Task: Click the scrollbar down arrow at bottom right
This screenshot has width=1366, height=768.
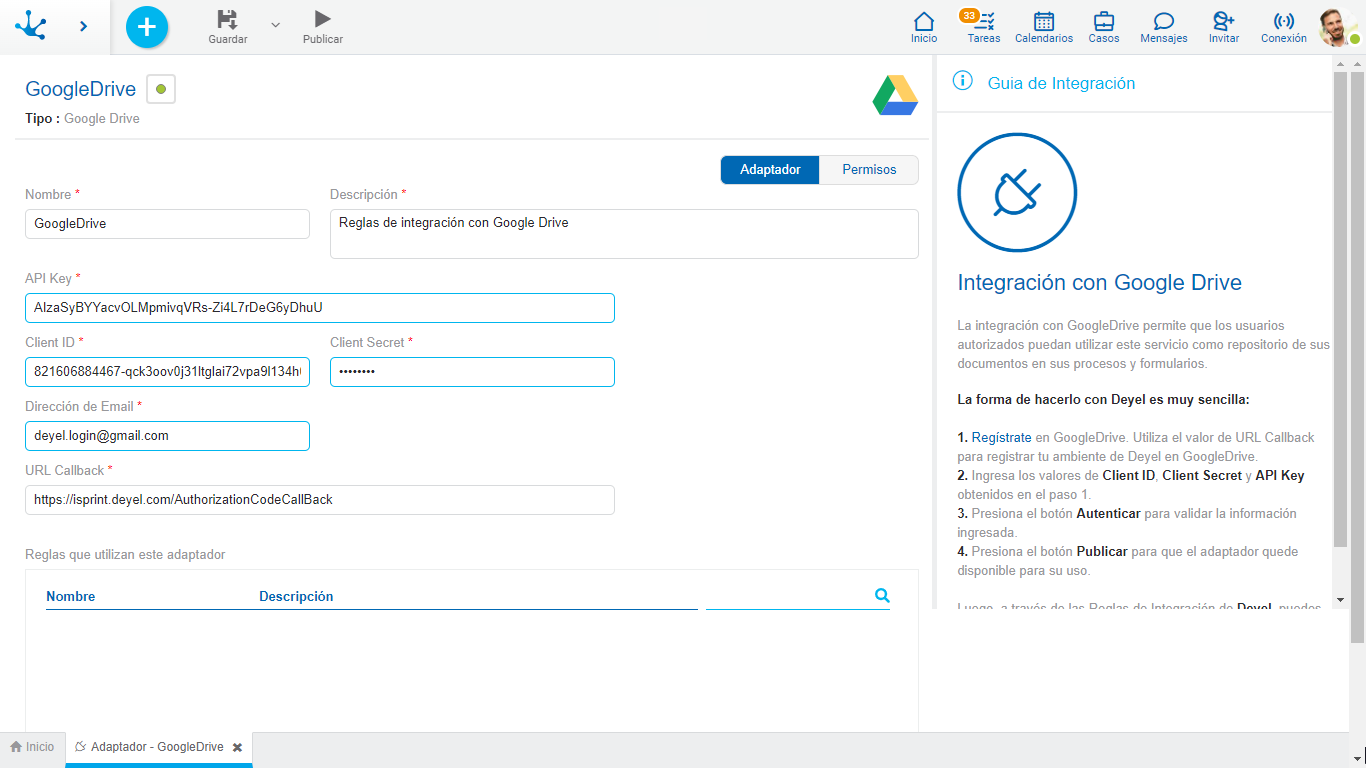Action: pos(1357,759)
